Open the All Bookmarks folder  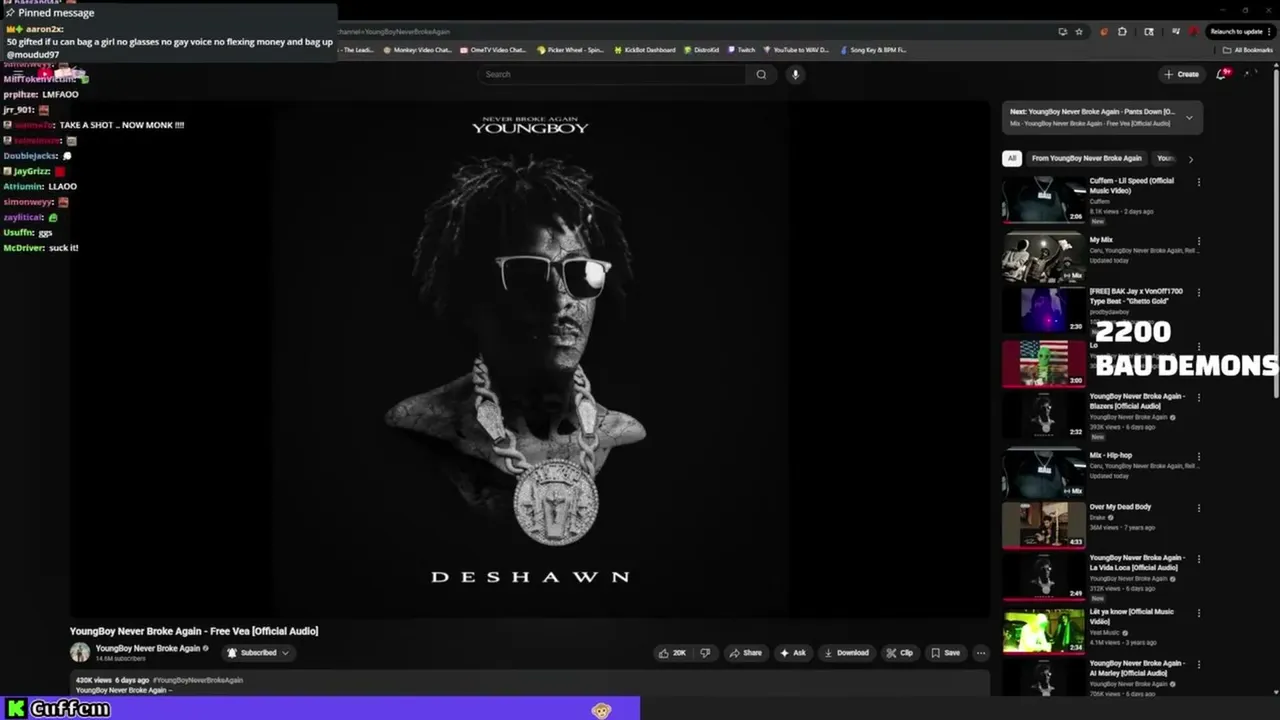pos(1248,50)
